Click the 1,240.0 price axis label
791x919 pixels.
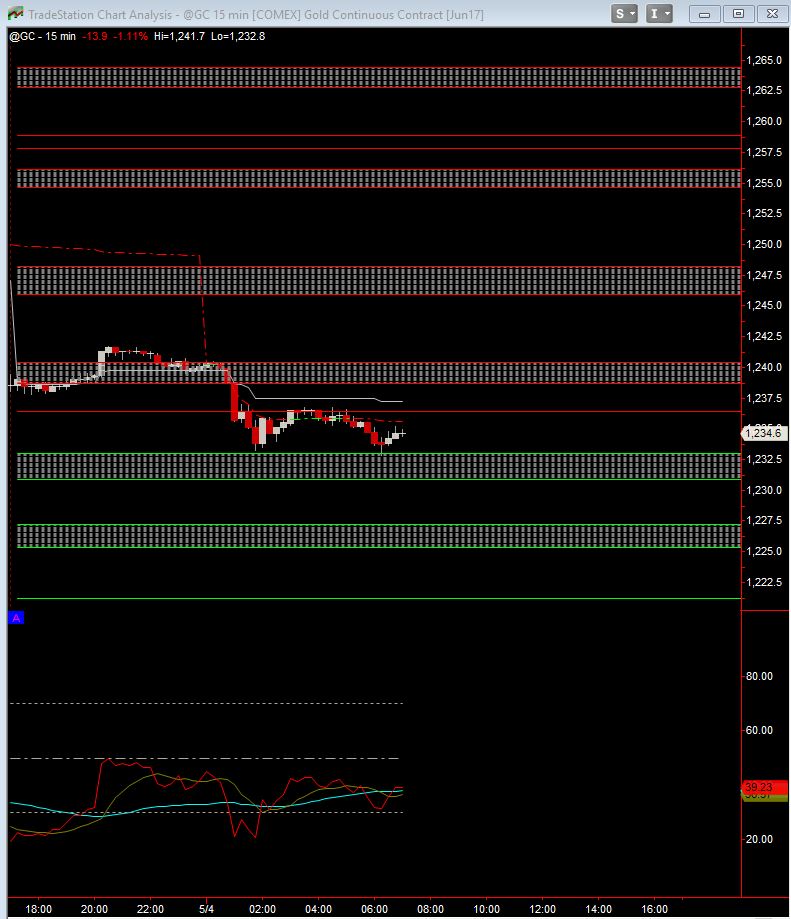pos(763,367)
